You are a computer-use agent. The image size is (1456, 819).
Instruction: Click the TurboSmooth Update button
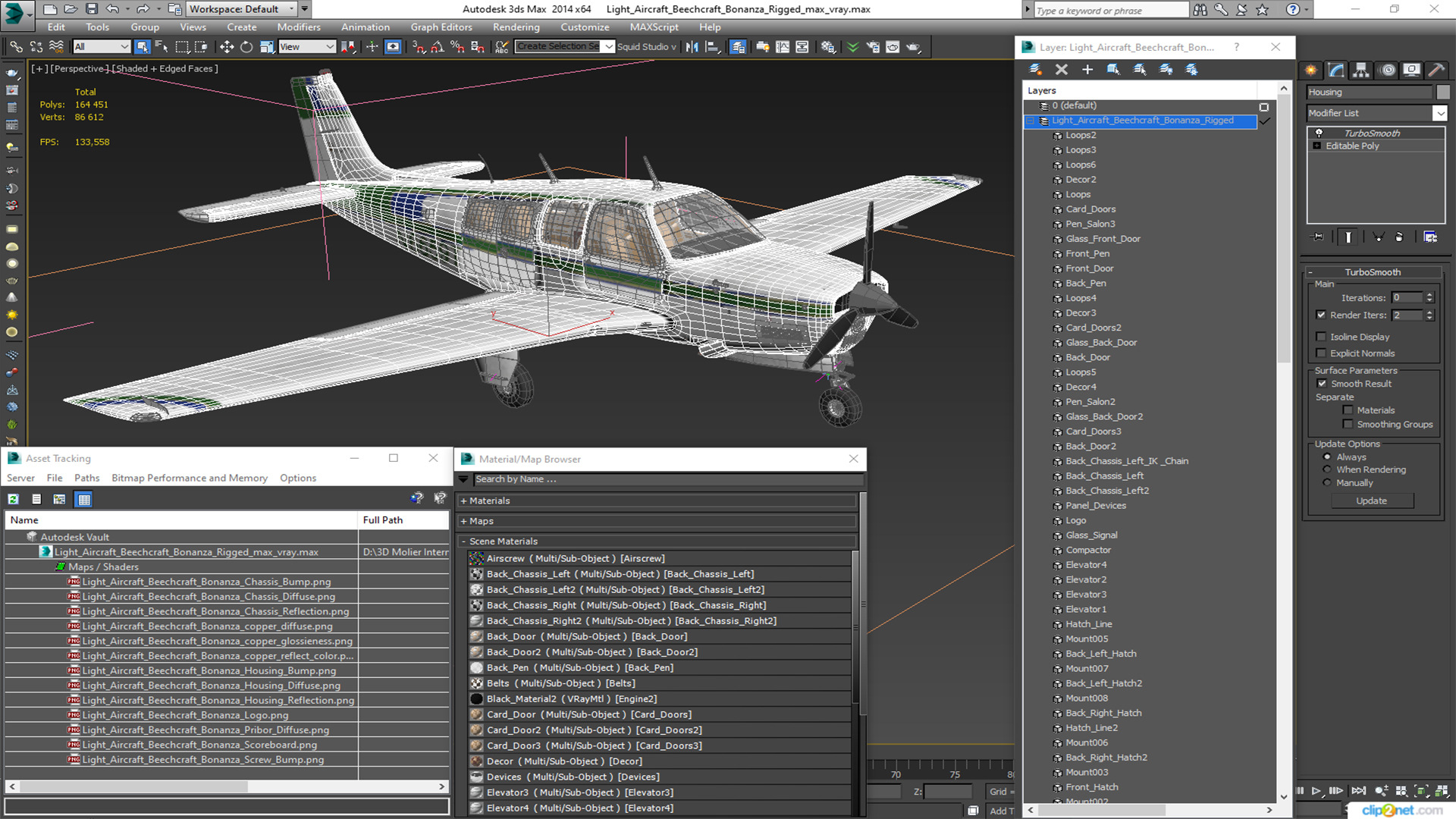pos(1371,500)
